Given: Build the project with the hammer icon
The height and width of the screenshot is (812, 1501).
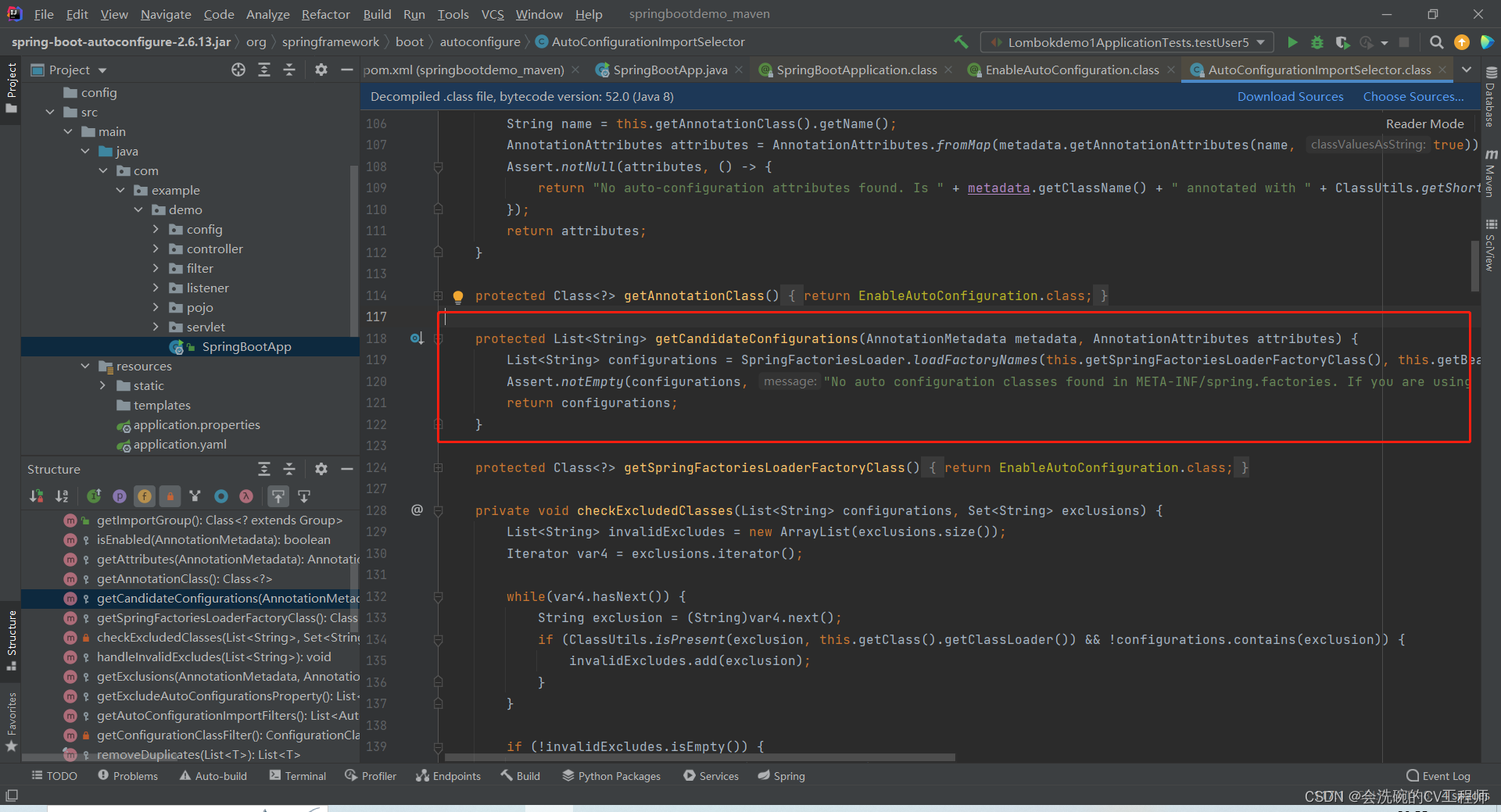Looking at the screenshot, I should 961,42.
